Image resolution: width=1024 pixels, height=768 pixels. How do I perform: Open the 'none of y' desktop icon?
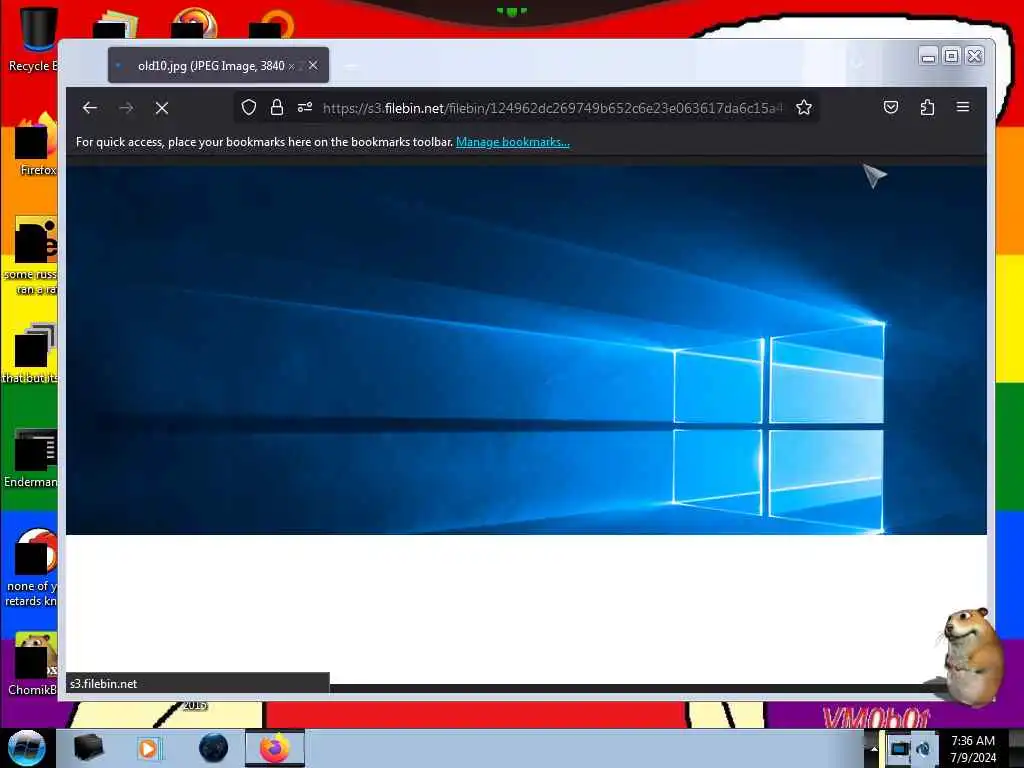(33, 567)
